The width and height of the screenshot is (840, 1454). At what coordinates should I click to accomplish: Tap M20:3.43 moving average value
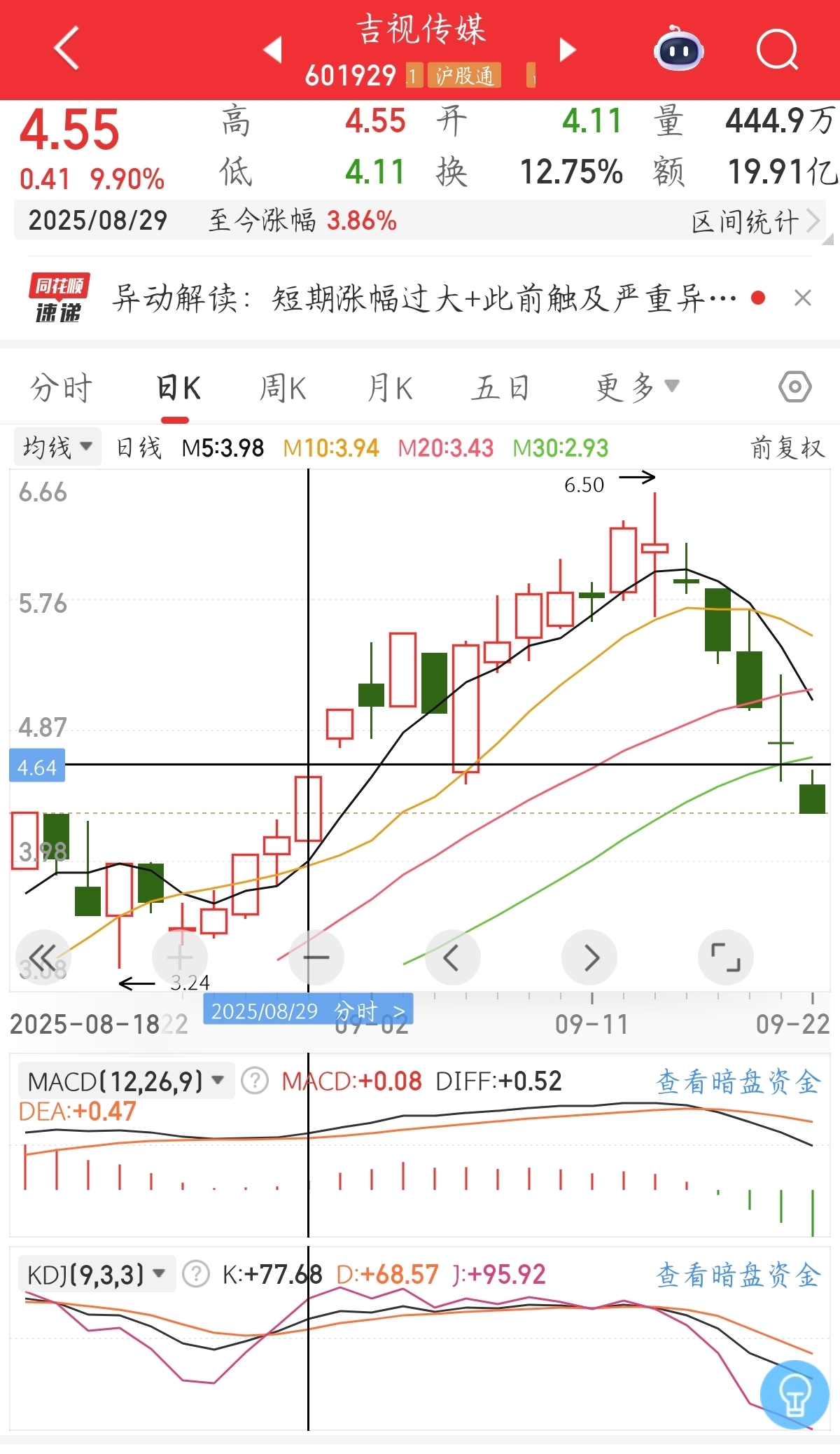coord(445,448)
